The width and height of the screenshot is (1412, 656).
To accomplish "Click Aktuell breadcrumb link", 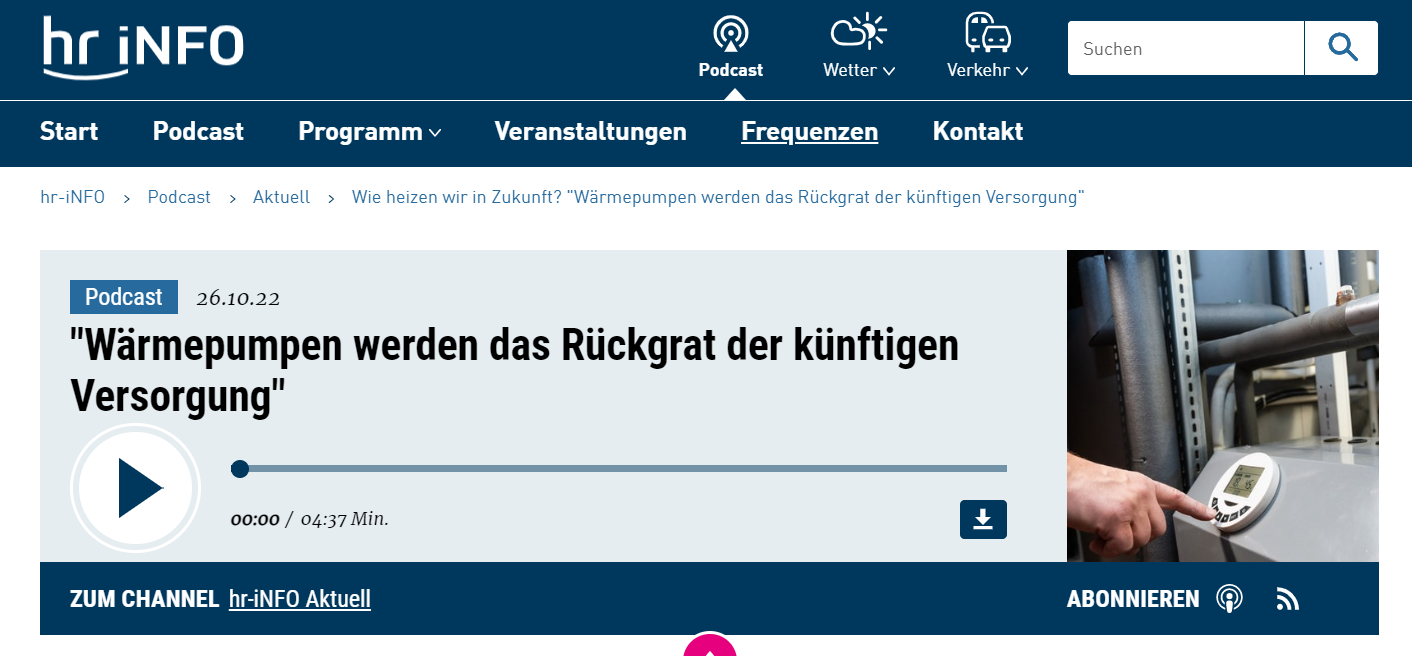I will click(281, 197).
